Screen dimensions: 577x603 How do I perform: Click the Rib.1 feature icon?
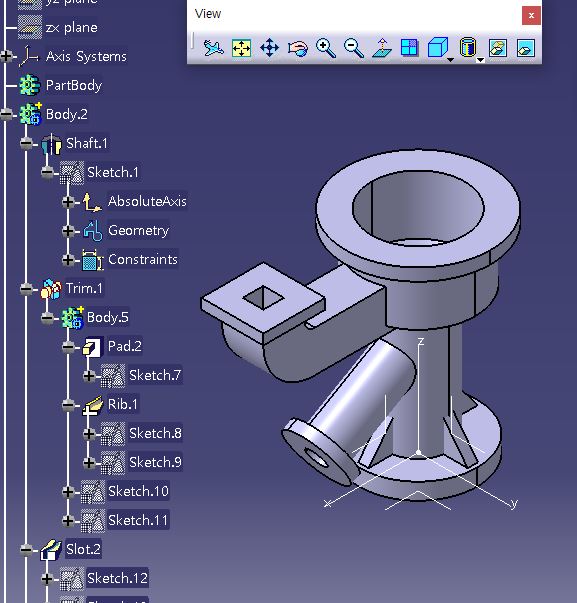pyautogui.click(x=93, y=405)
